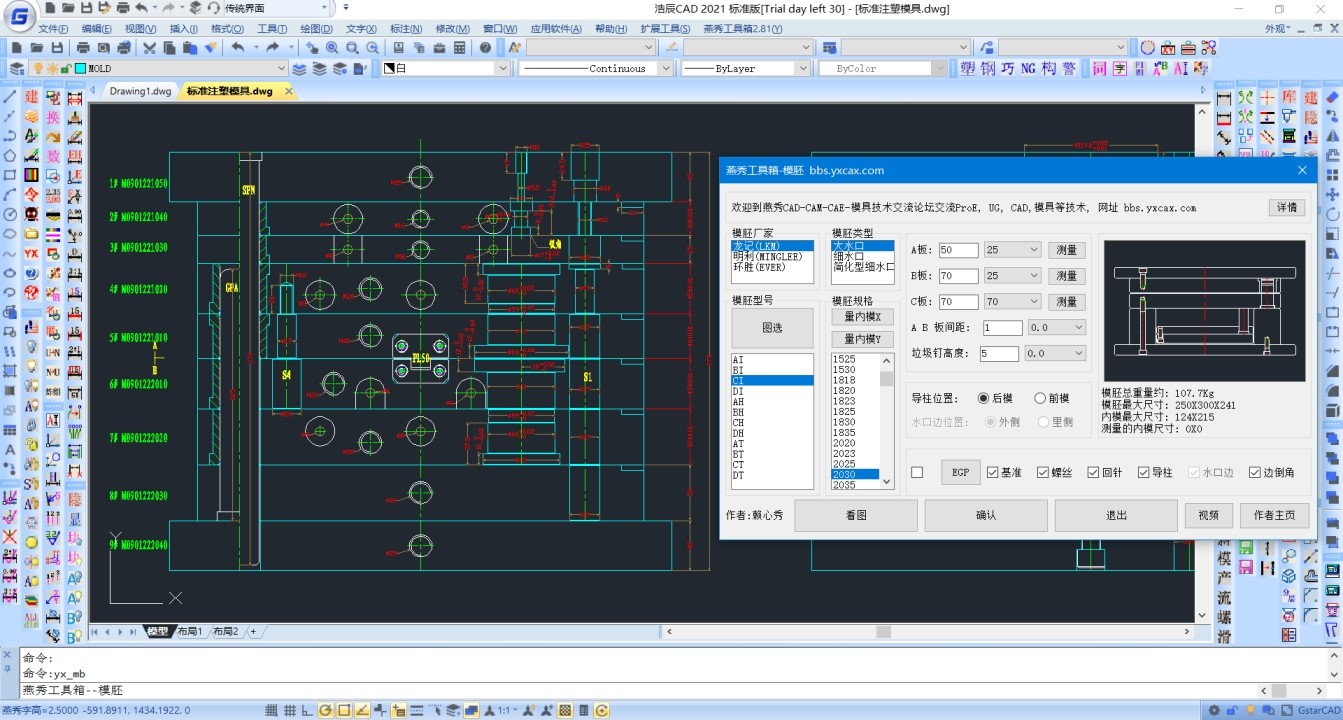Toggle the 边倒角 checkbox
Image resolution: width=1343 pixels, height=720 pixels.
(x=1255, y=472)
